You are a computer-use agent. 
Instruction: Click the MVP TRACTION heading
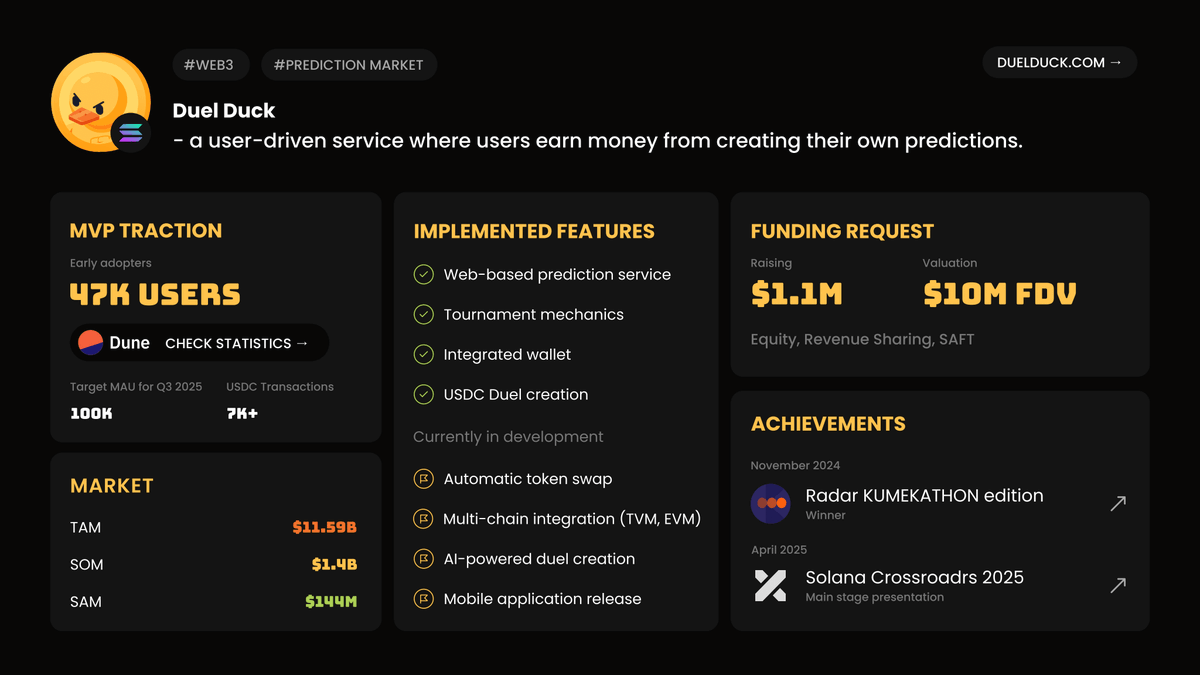[x=146, y=230]
